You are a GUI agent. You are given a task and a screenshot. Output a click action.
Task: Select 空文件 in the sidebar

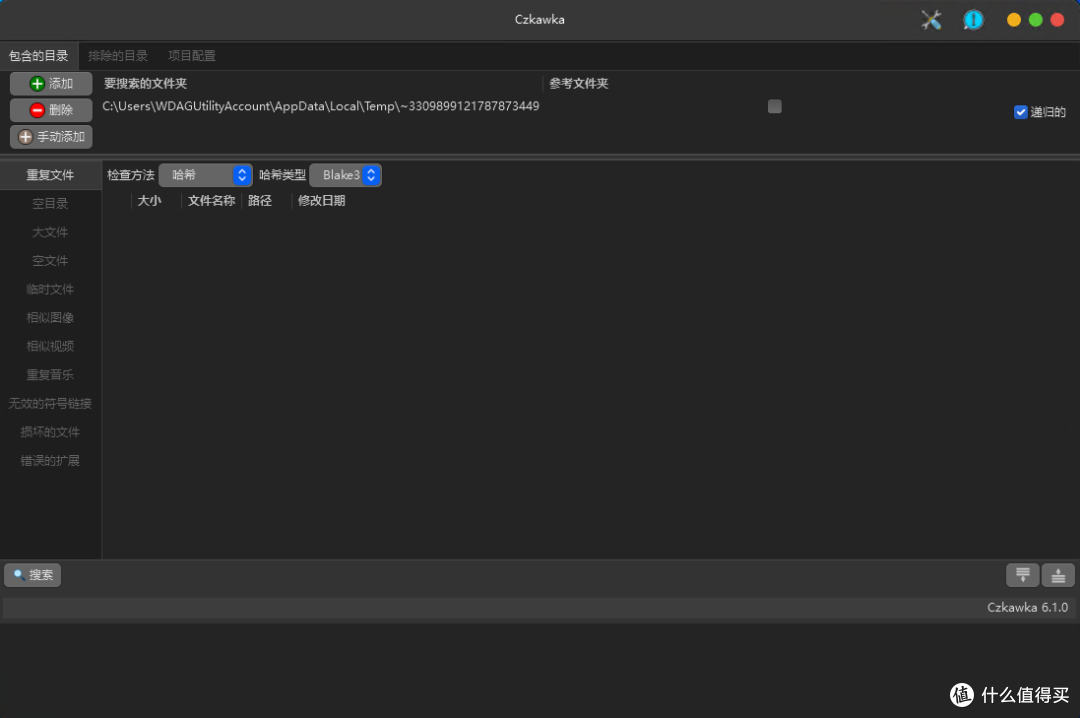coord(50,260)
